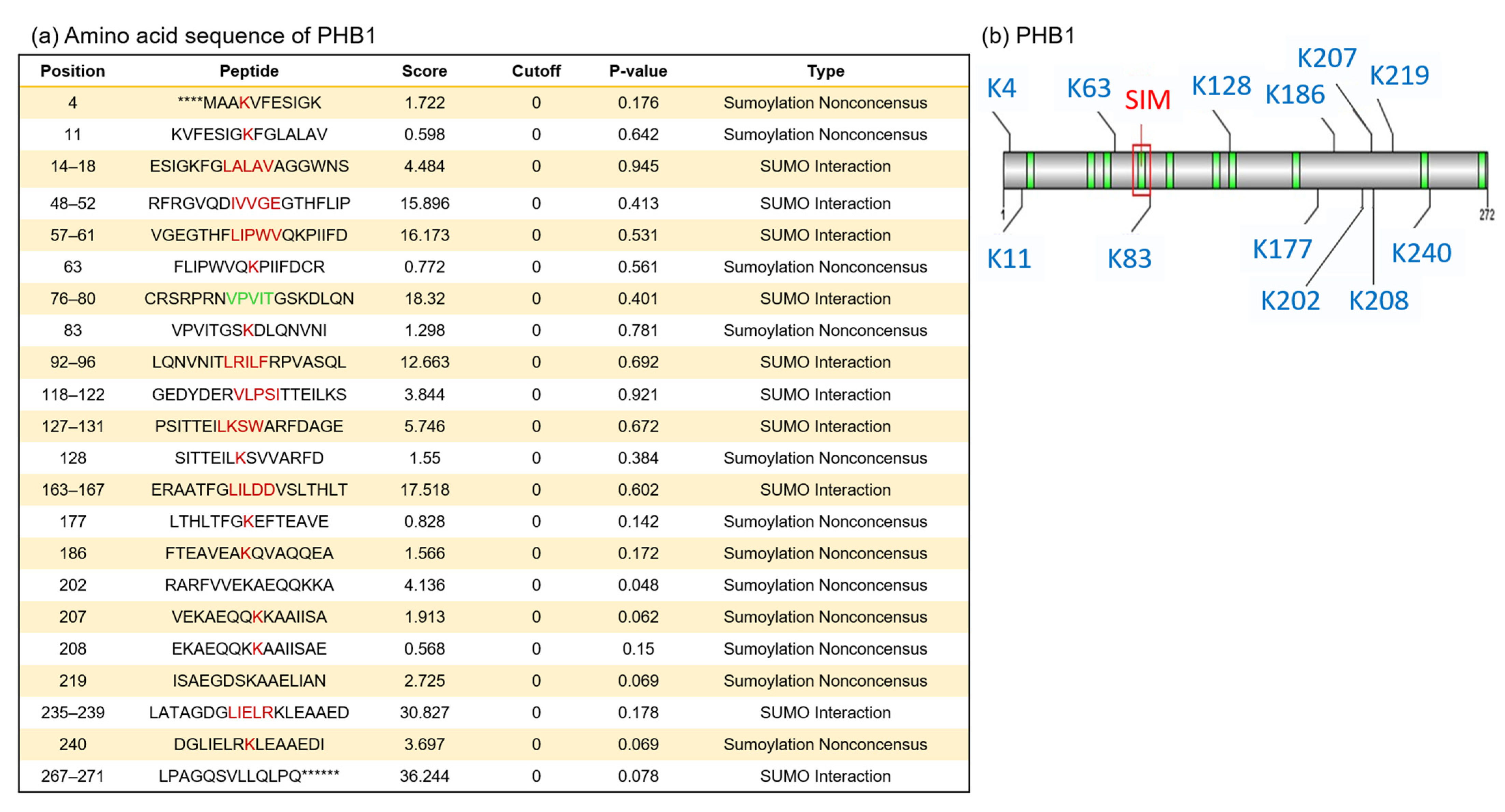Click position cell 14–18

[72, 166]
